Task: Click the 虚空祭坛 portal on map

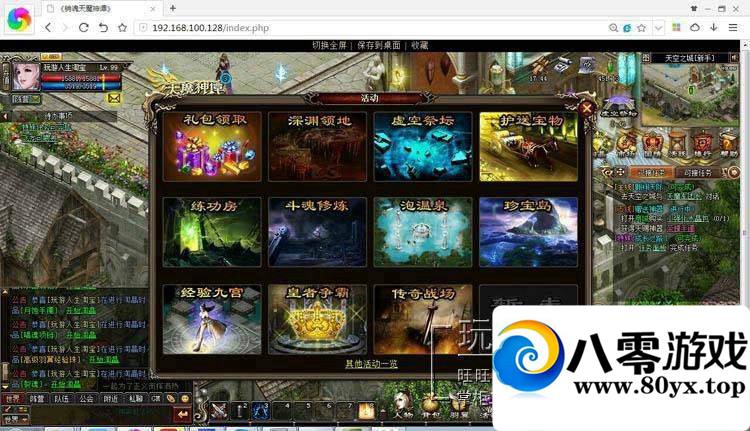Action: 619,107
